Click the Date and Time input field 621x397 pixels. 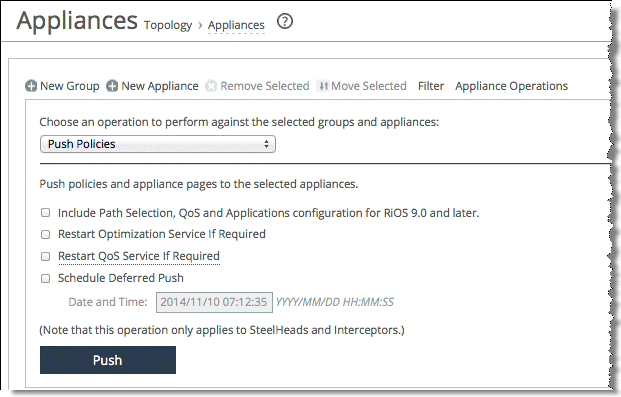(x=214, y=302)
